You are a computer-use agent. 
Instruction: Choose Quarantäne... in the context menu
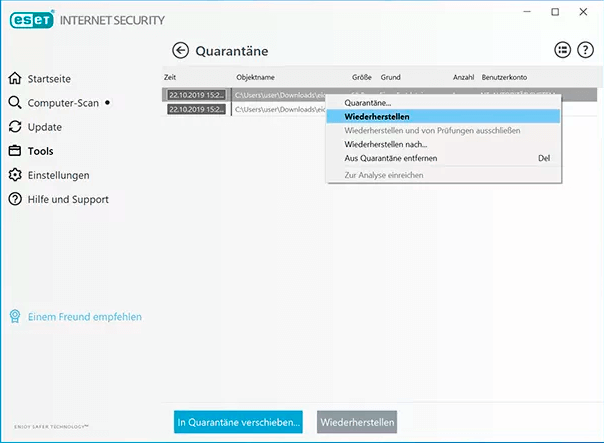coord(443,103)
